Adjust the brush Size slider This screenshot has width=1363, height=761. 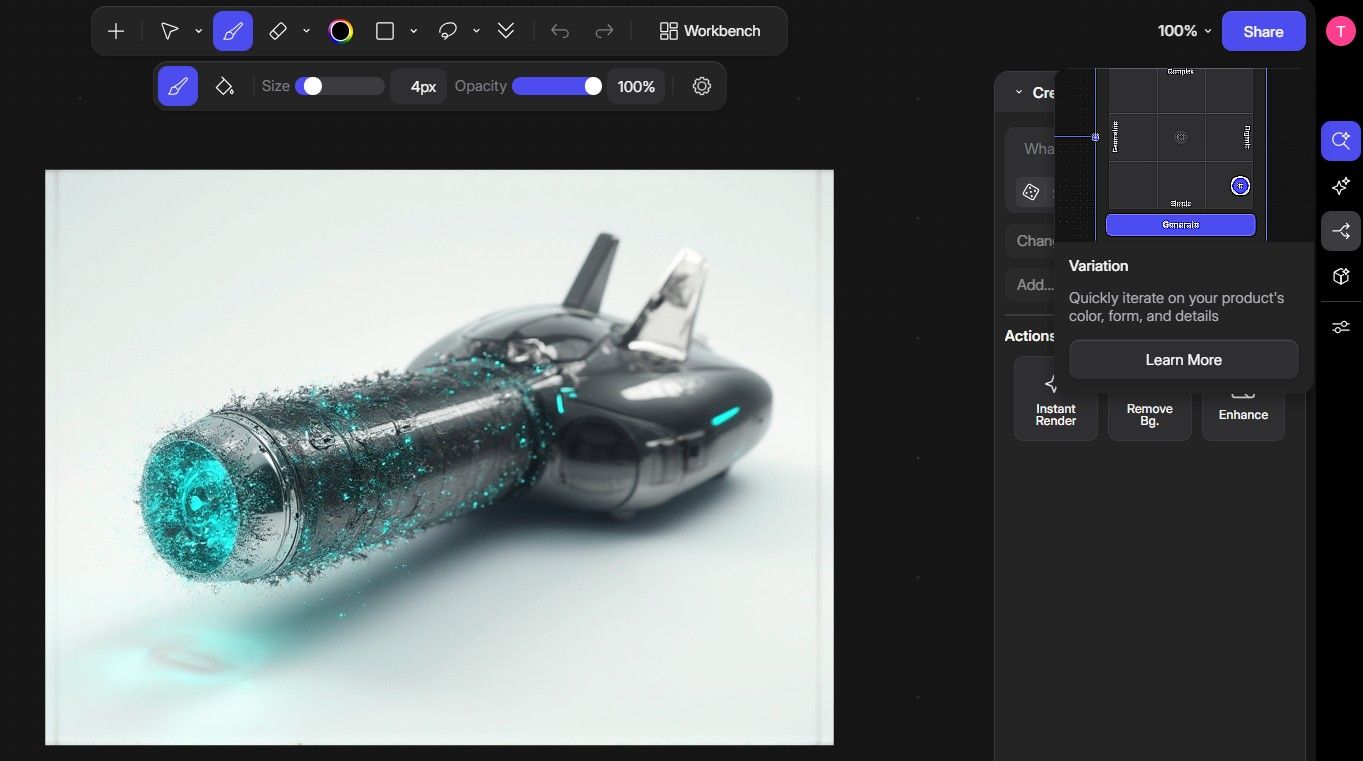340,86
